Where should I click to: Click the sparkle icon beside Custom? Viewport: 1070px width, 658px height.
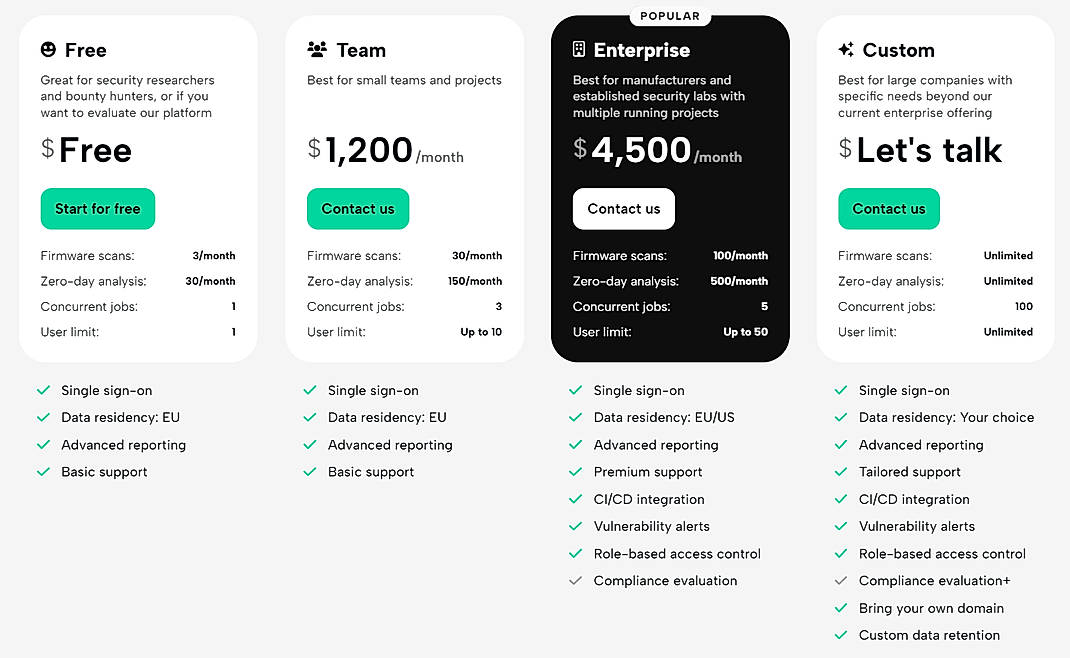pos(844,48)
